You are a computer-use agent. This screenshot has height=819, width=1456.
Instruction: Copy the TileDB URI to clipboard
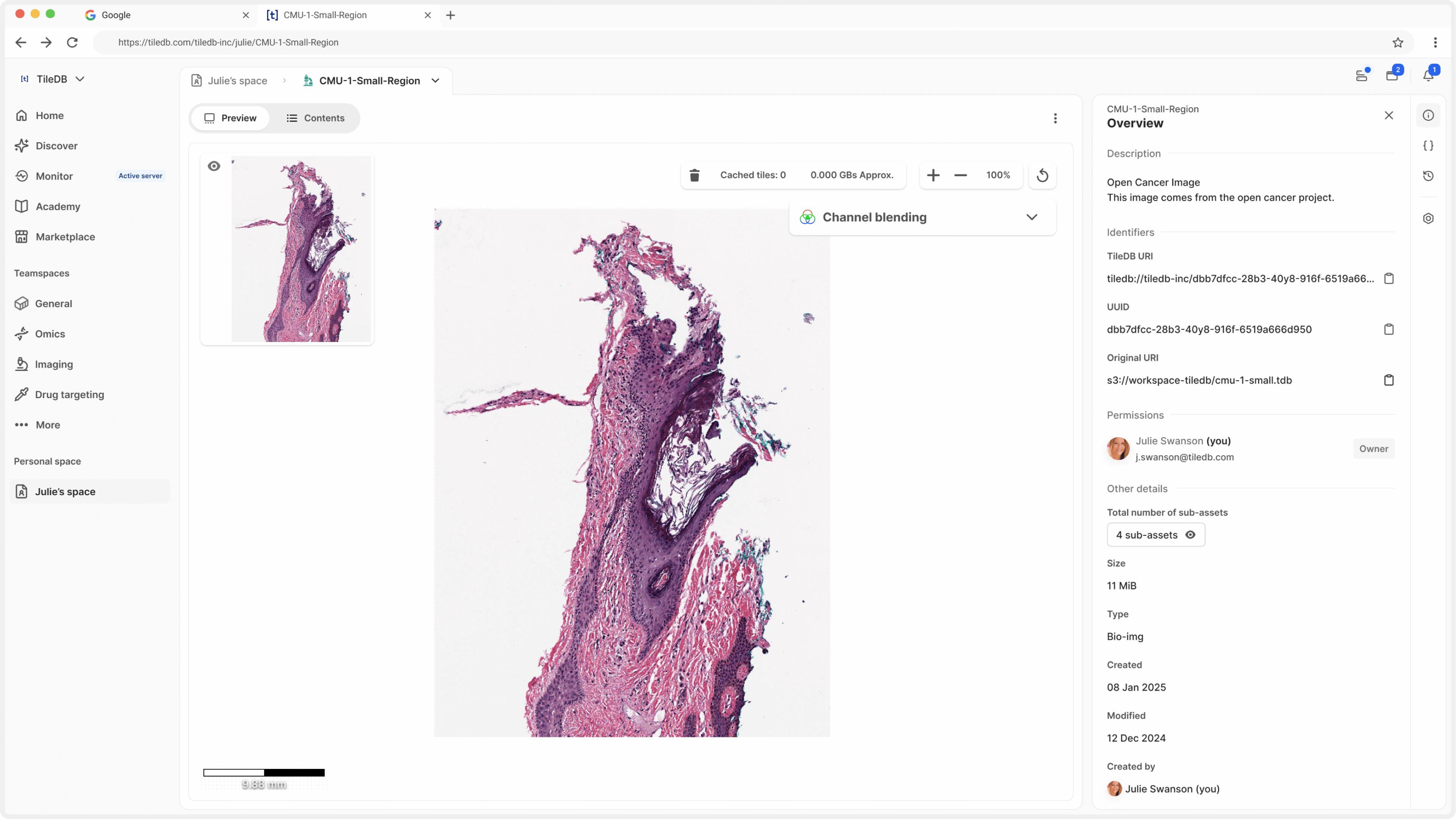[1389, 279]
